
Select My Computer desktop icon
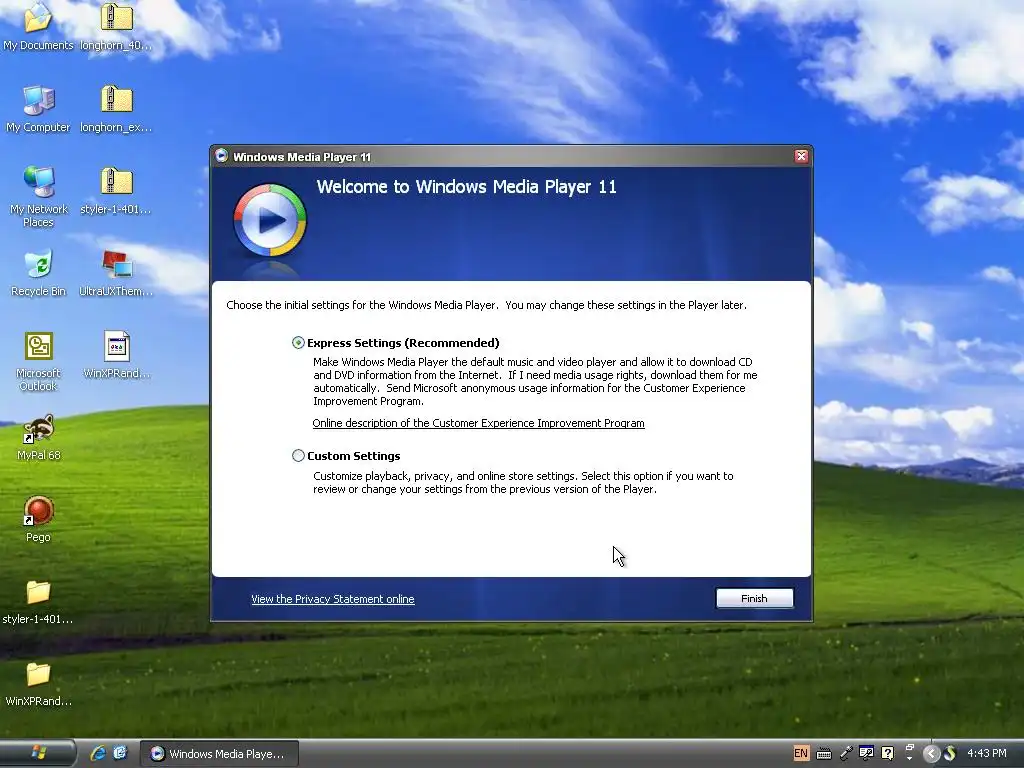(x=38, y=109)
